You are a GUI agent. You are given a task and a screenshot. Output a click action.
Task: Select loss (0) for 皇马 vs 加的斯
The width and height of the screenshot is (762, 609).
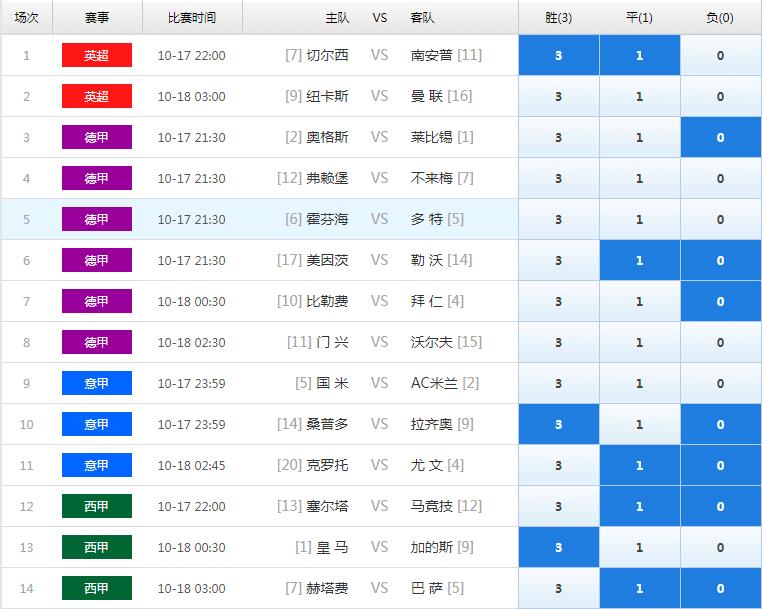721,547
